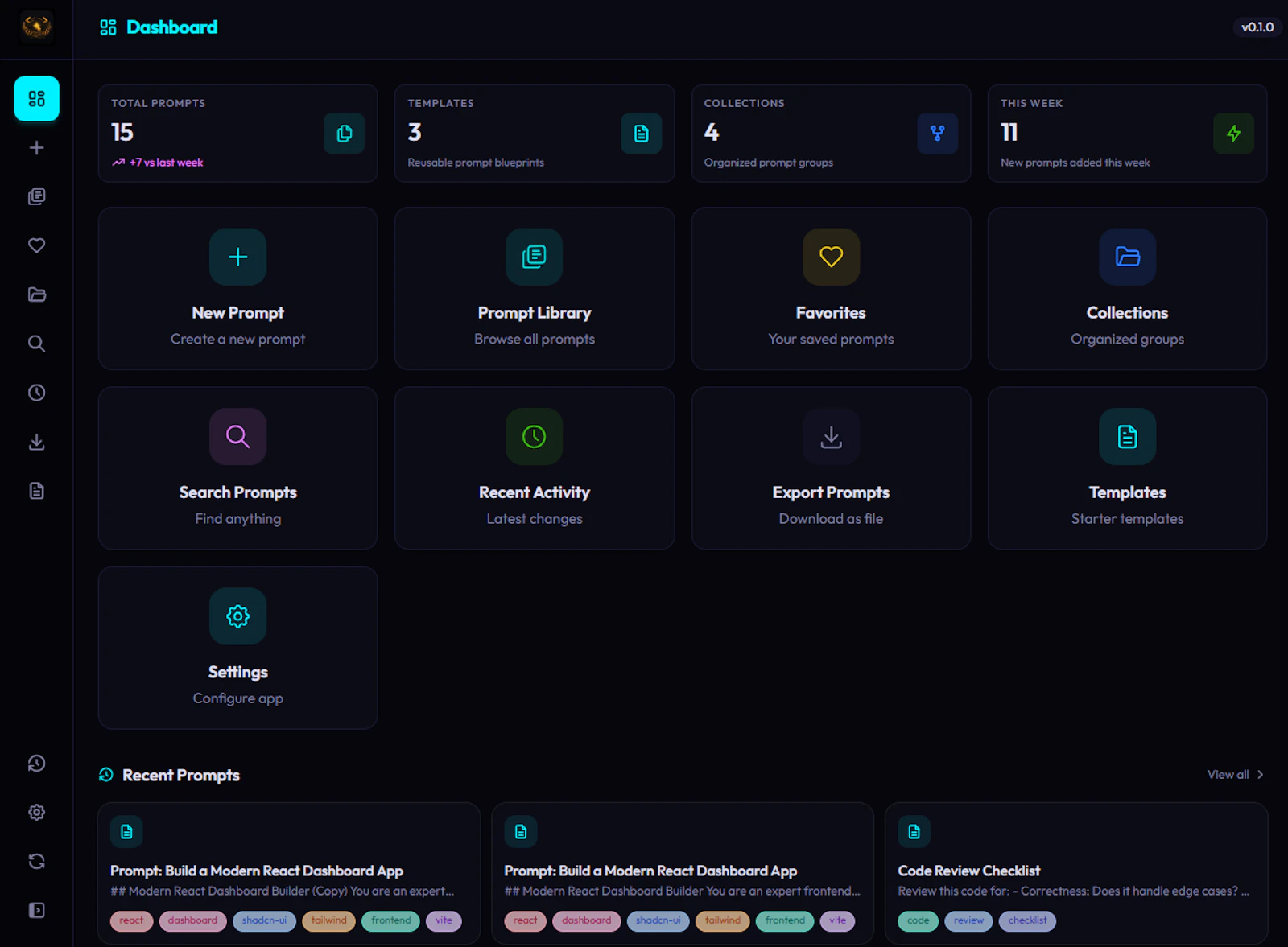Click the document icon on Code Review Checklist card
1288x947 pixels.
coord(914,832)
